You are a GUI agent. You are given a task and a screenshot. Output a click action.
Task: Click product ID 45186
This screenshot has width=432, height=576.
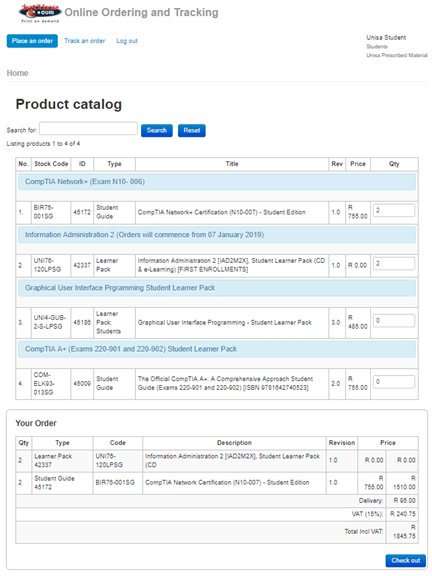[82, 323]
